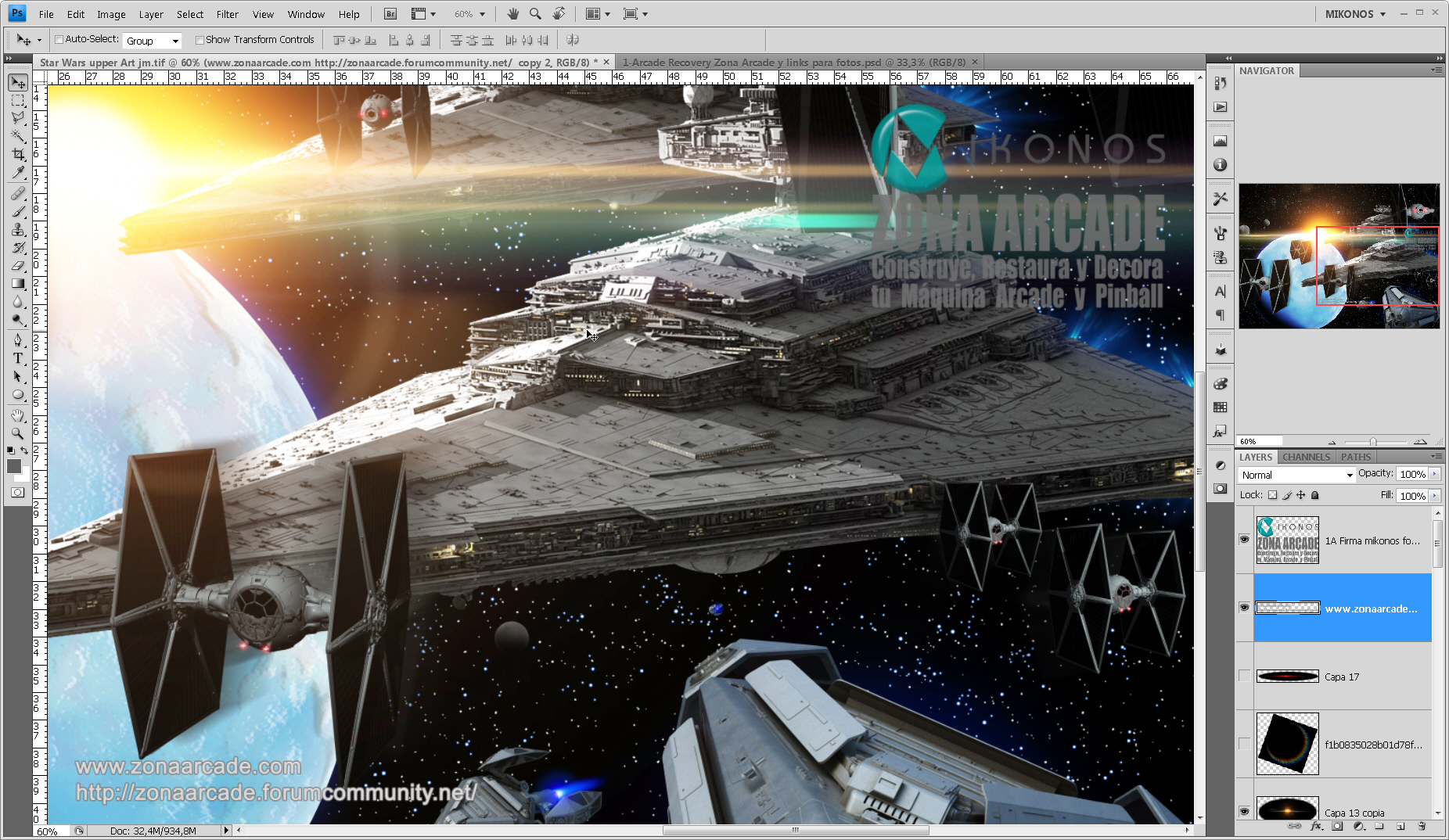Select the History Brush tool
Screen dimensions: 1449x840
[18, 248]
